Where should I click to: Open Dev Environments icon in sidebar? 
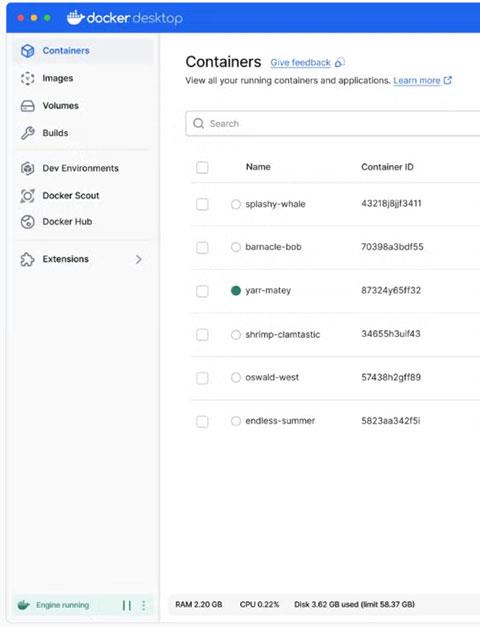[27, 168]
